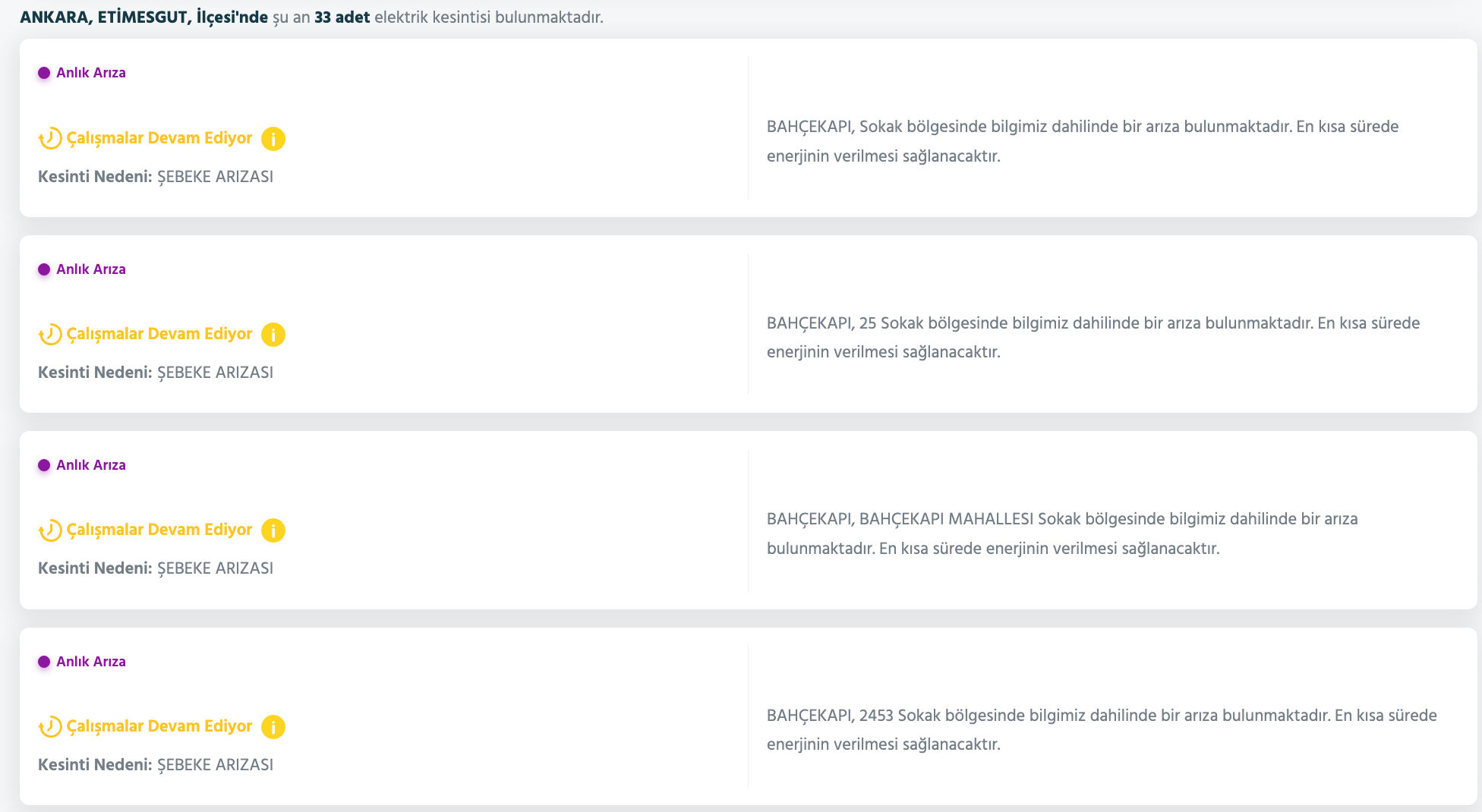
Task: Click the "Anlık Arıza" label in the 25 Sokak card
Action: (x=91, y=269)
